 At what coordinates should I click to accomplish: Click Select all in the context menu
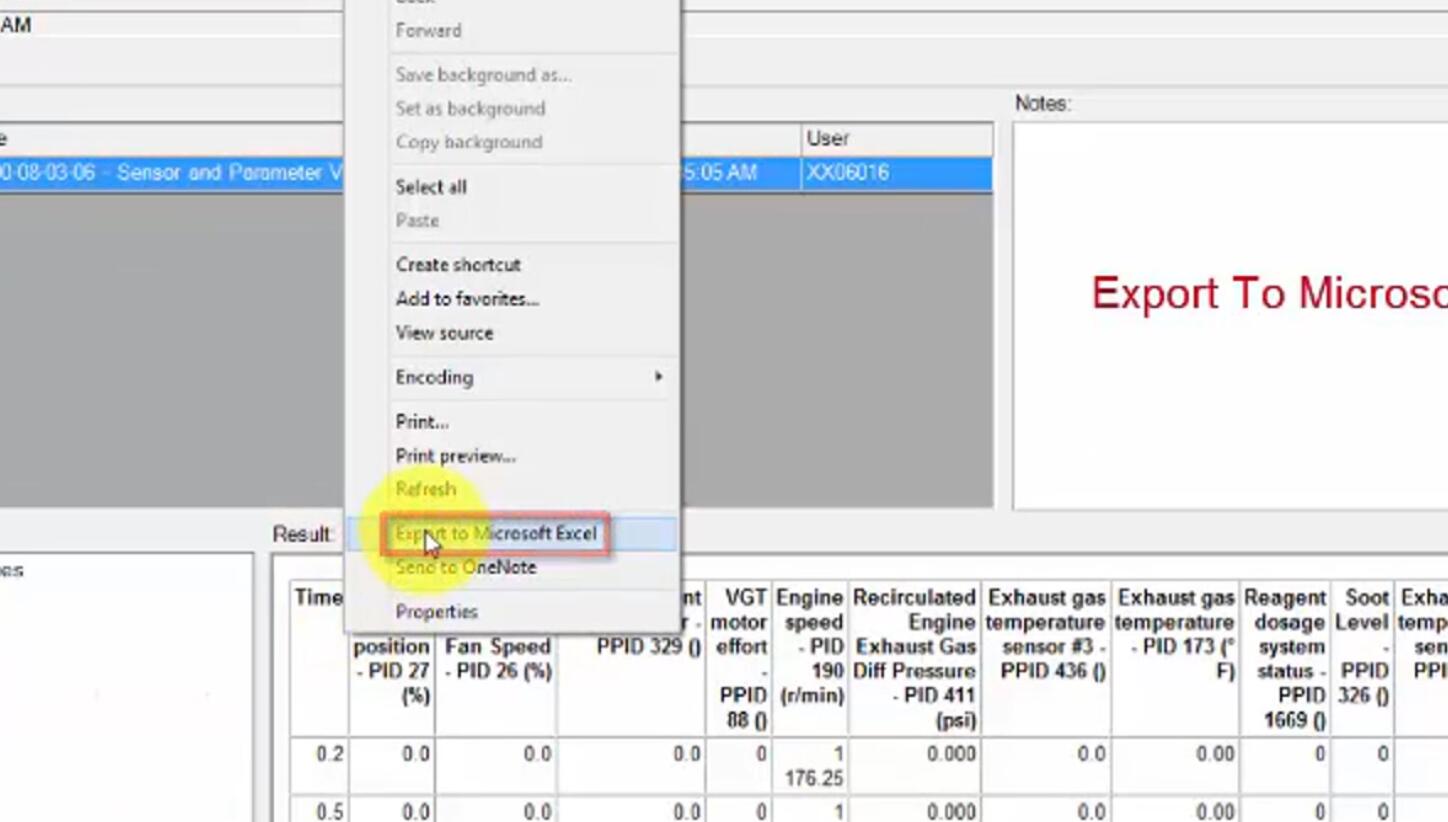(431, 187)
